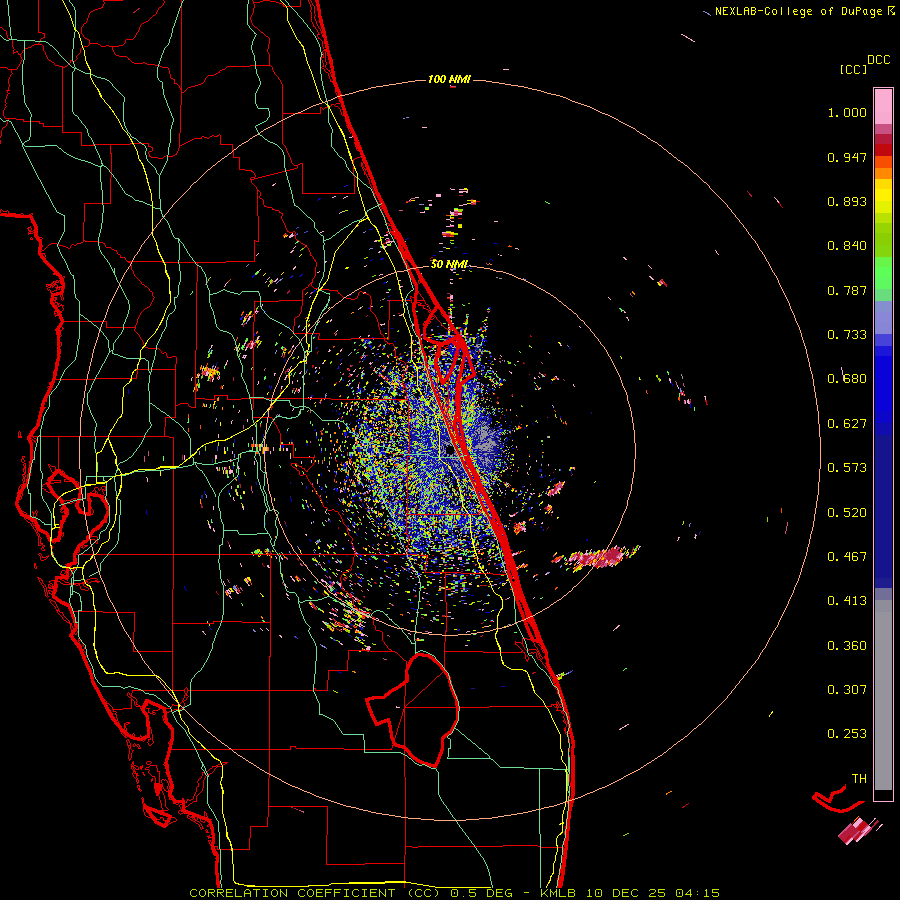Screen dimensions: 900x900
Task: Click the 10 DEC 25 date text
Action: pos(626,893)
